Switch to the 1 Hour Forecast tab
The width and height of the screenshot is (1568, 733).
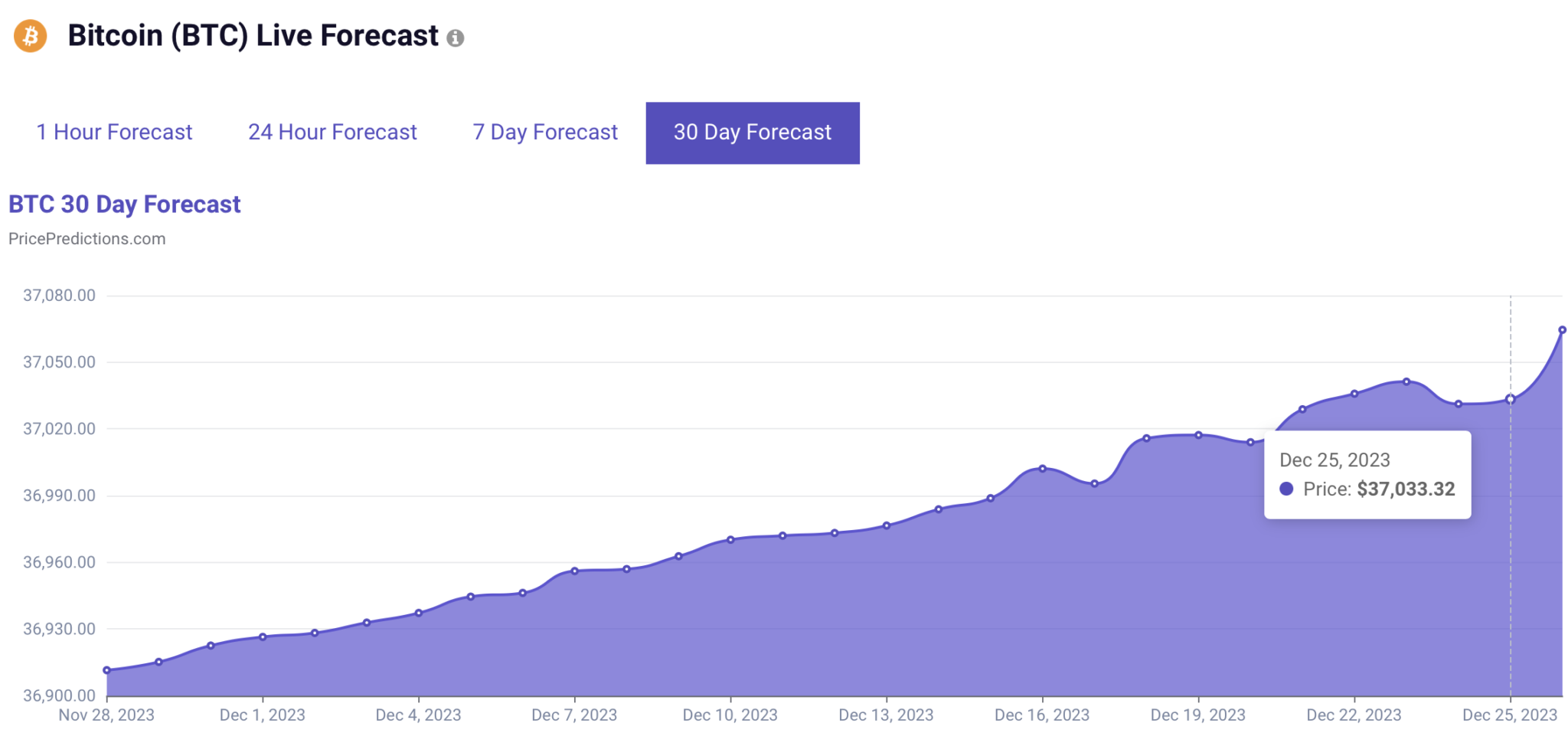tap(114, 133)
